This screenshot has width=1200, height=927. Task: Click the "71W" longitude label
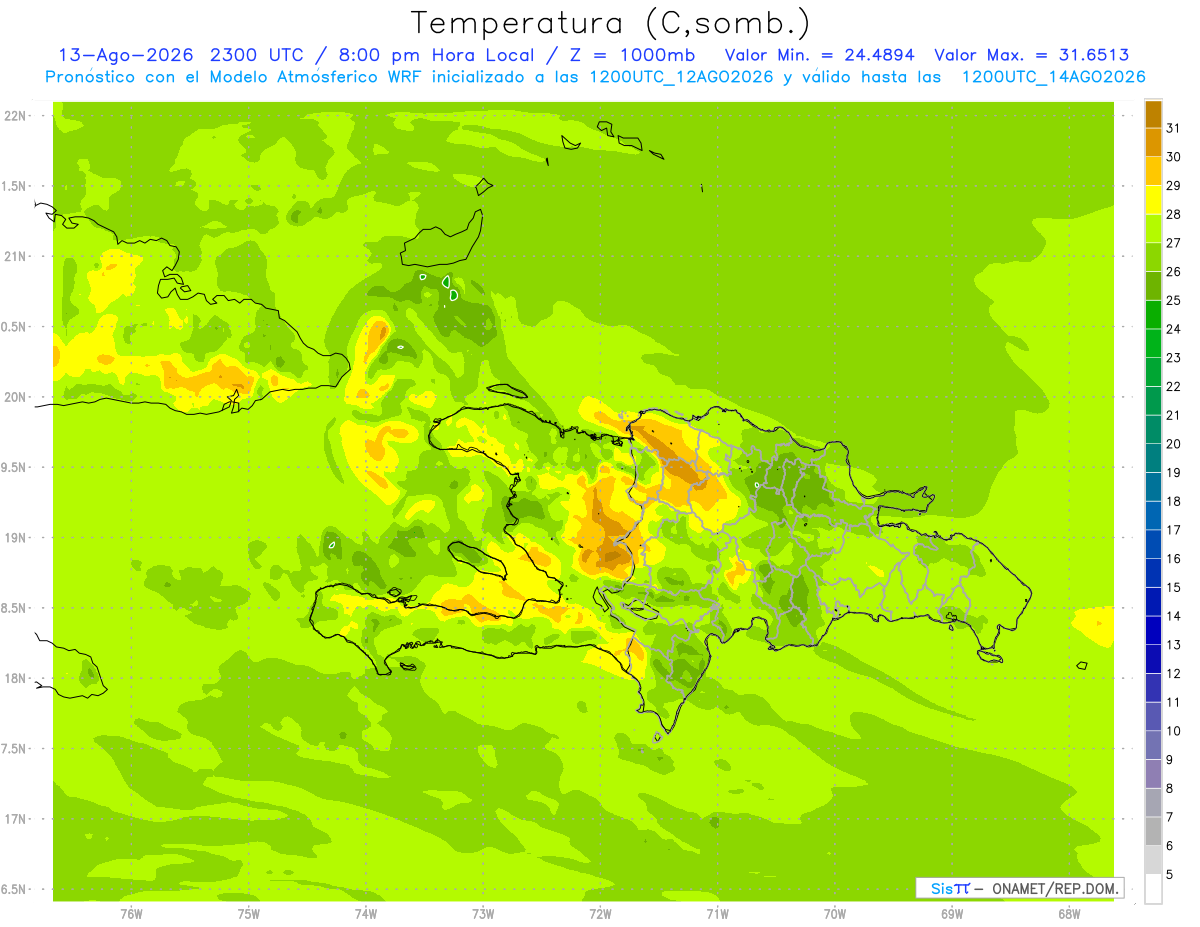click(x=717, y=914)
